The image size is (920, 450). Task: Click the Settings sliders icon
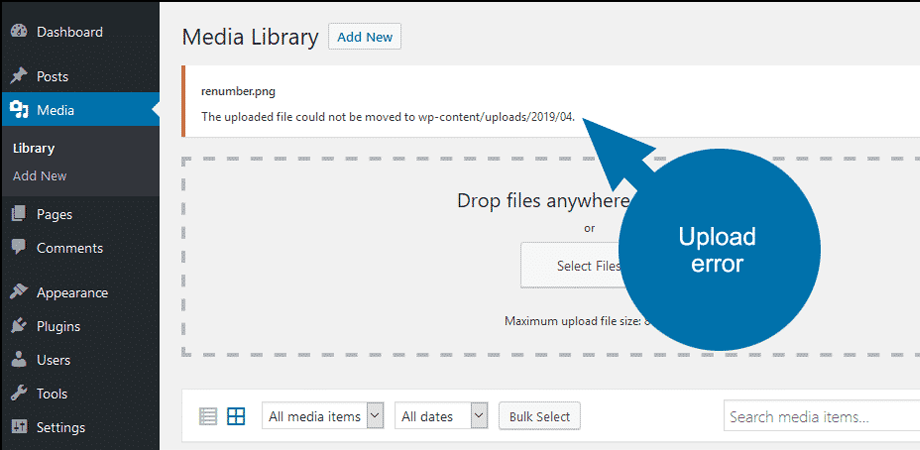pos(19,427)
